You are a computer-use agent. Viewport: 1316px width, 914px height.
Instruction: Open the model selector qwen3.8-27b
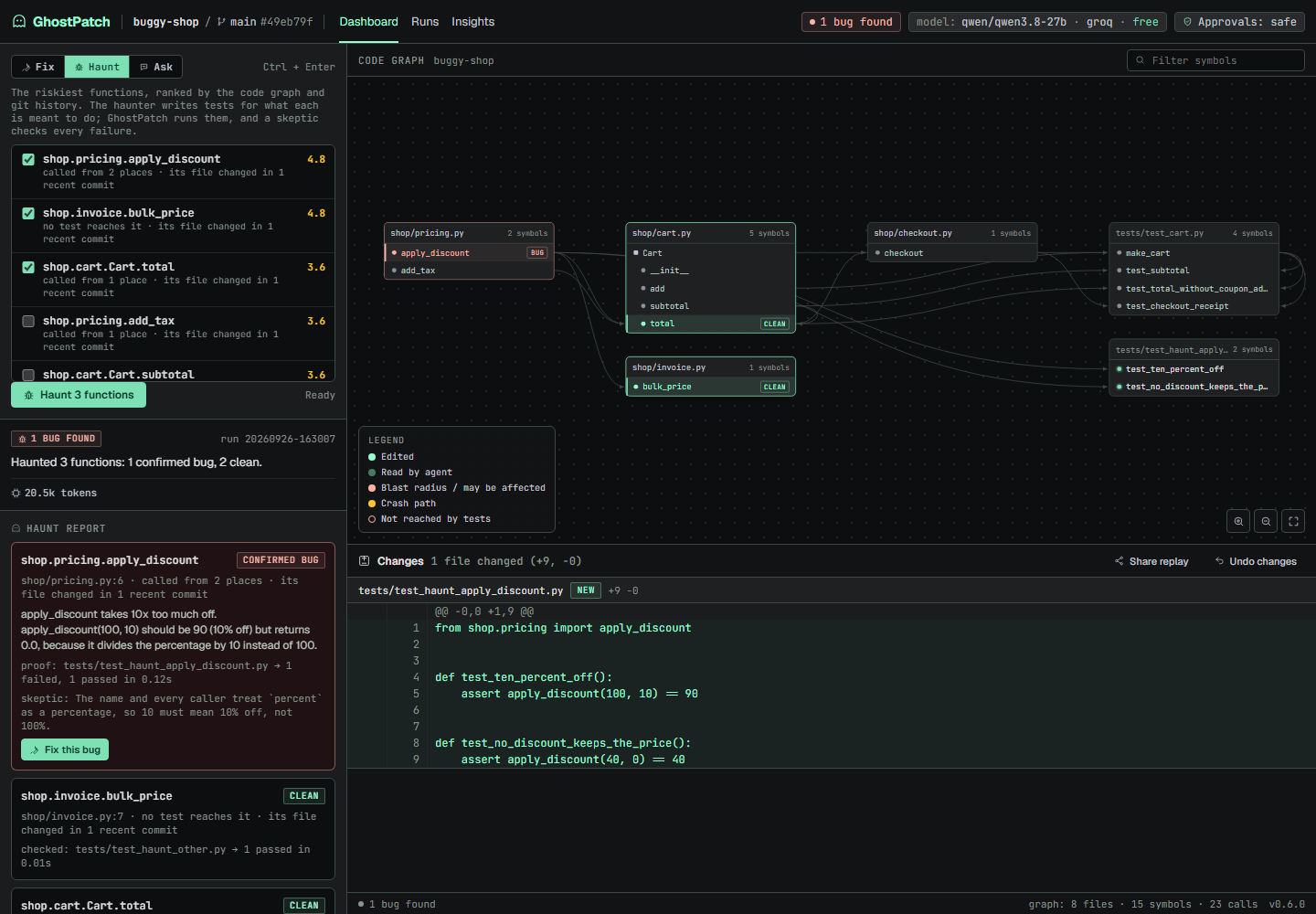[x=1037, y=22]
